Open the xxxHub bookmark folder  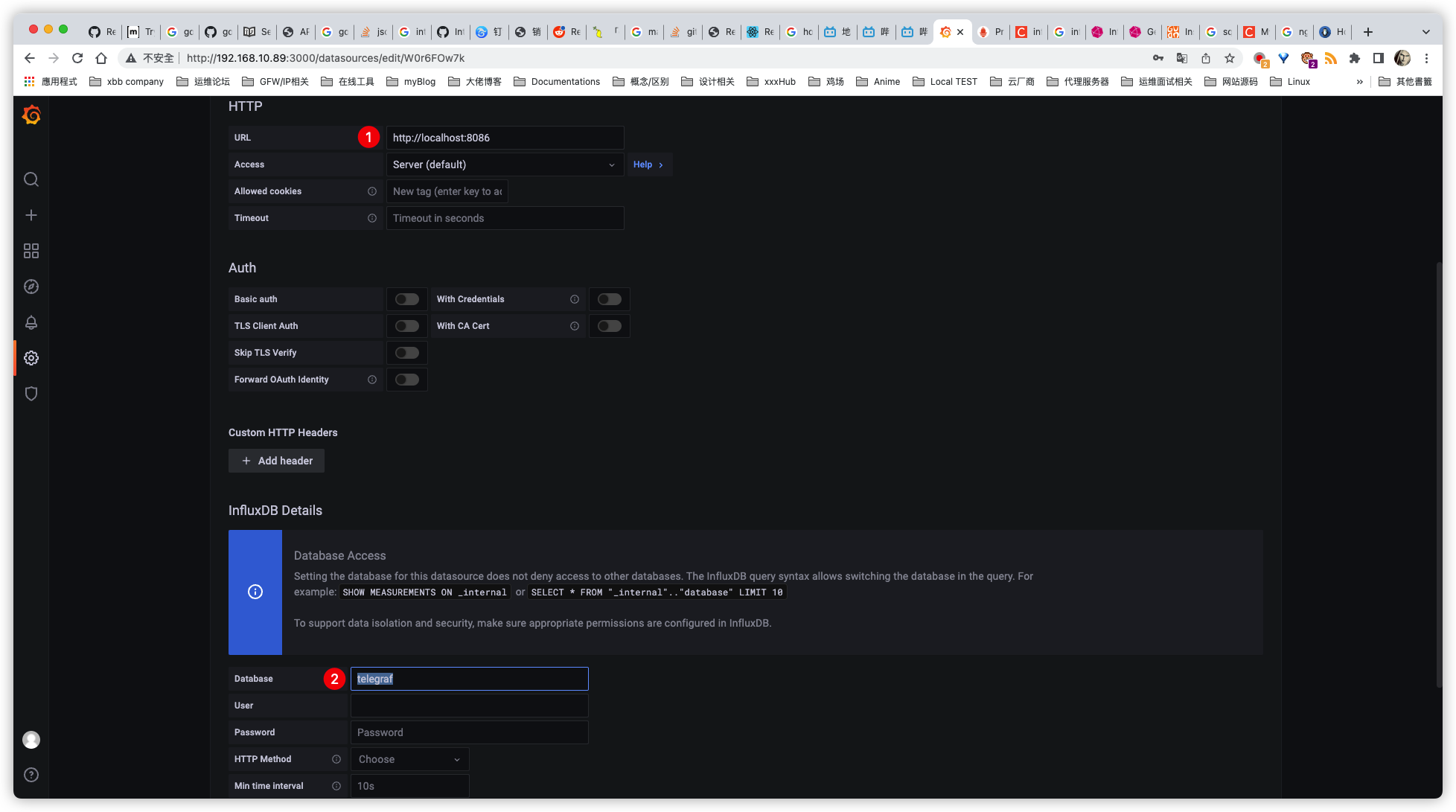pyautogui.click(x=771, y=82)
